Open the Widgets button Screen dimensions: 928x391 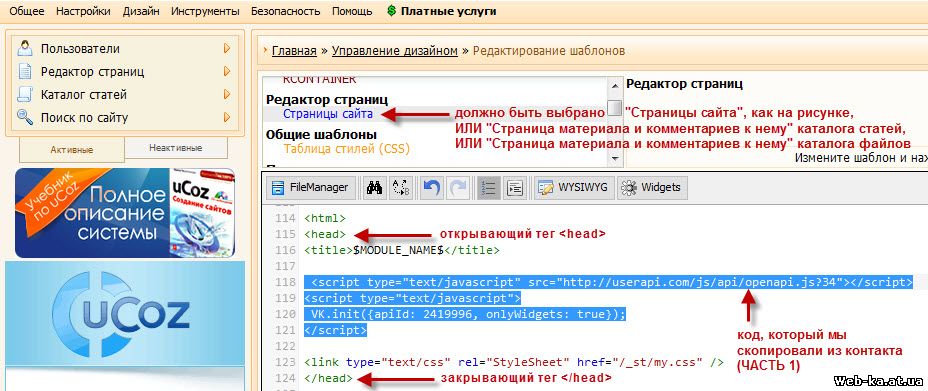click(652, 188)
